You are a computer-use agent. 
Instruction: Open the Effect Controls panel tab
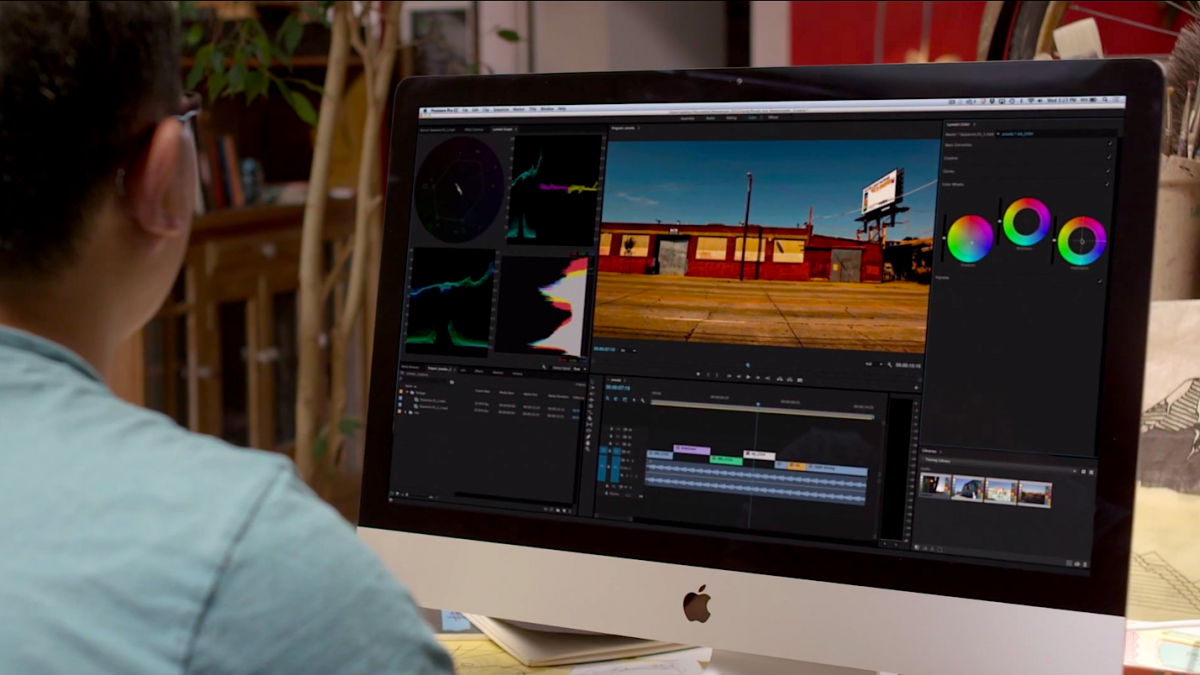click(x=474, y=130)
